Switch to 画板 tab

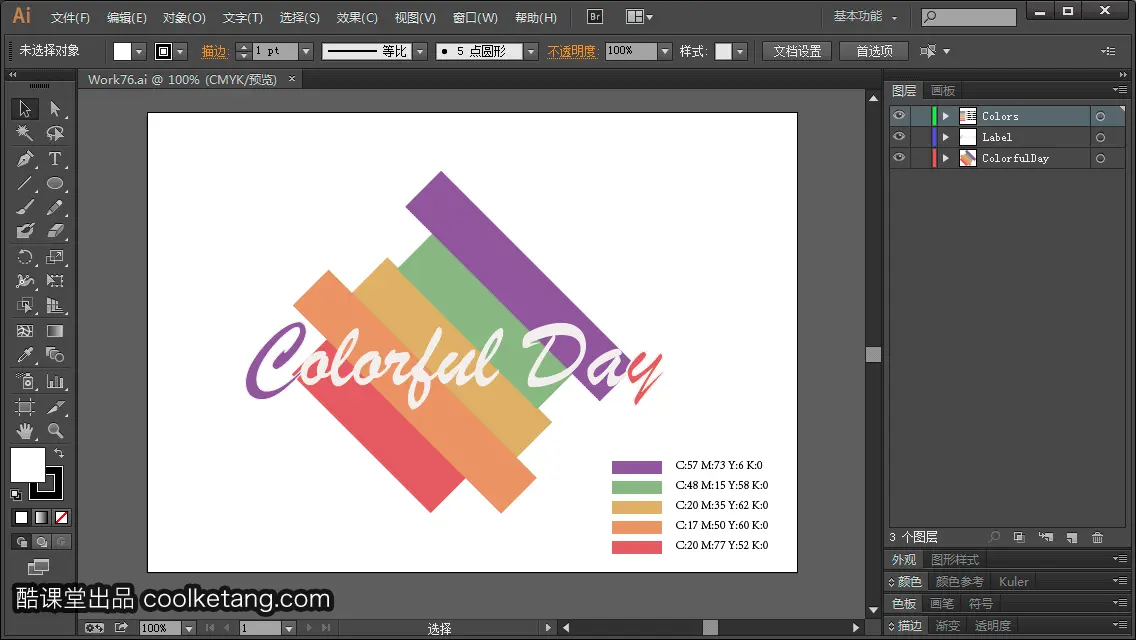coord(943,91)
